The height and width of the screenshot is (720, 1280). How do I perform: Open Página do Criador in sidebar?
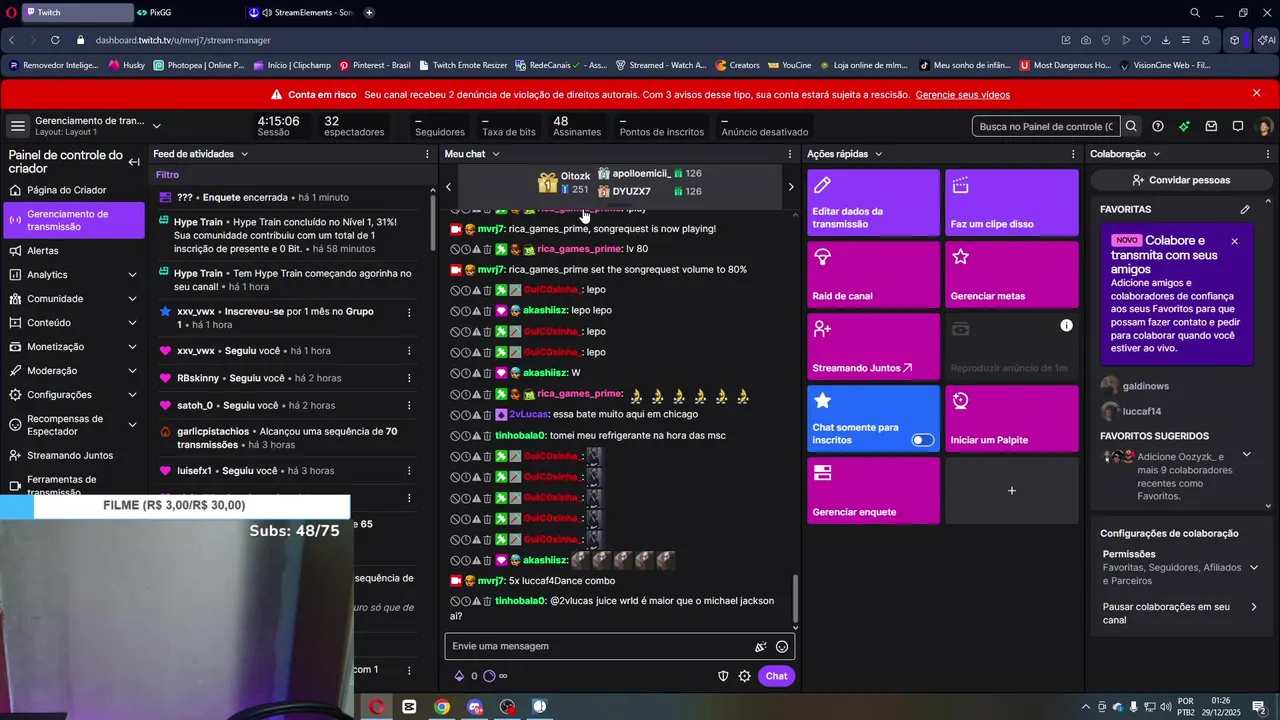(73, 190)
